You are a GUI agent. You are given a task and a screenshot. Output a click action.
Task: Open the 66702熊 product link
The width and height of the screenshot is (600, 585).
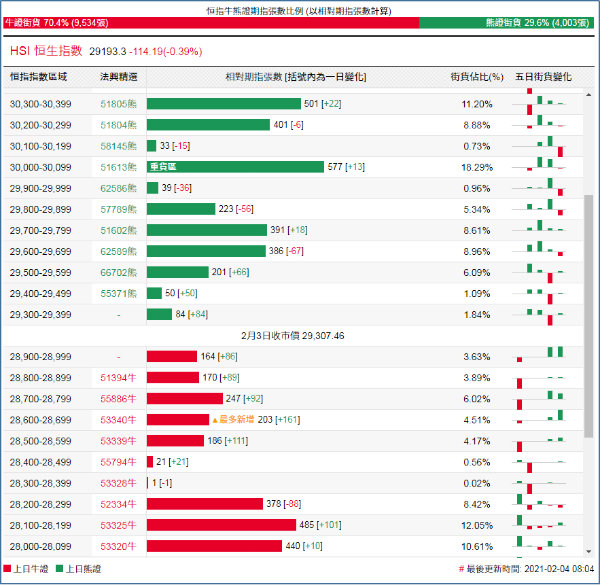pyautogui.click(x=119, y=272)
